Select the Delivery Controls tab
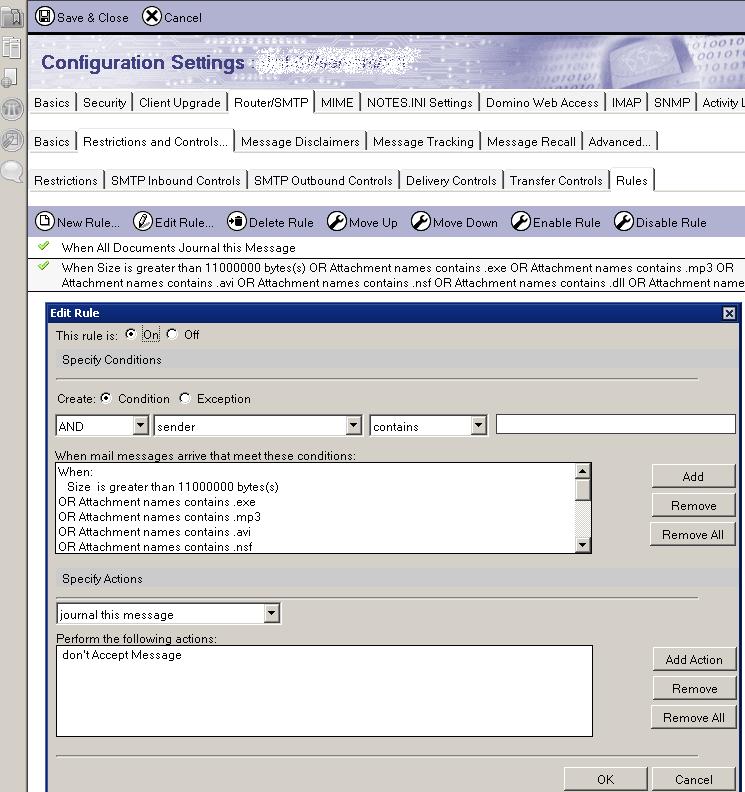This screenshot has height=792, width=745. click(x=451, y=181)
